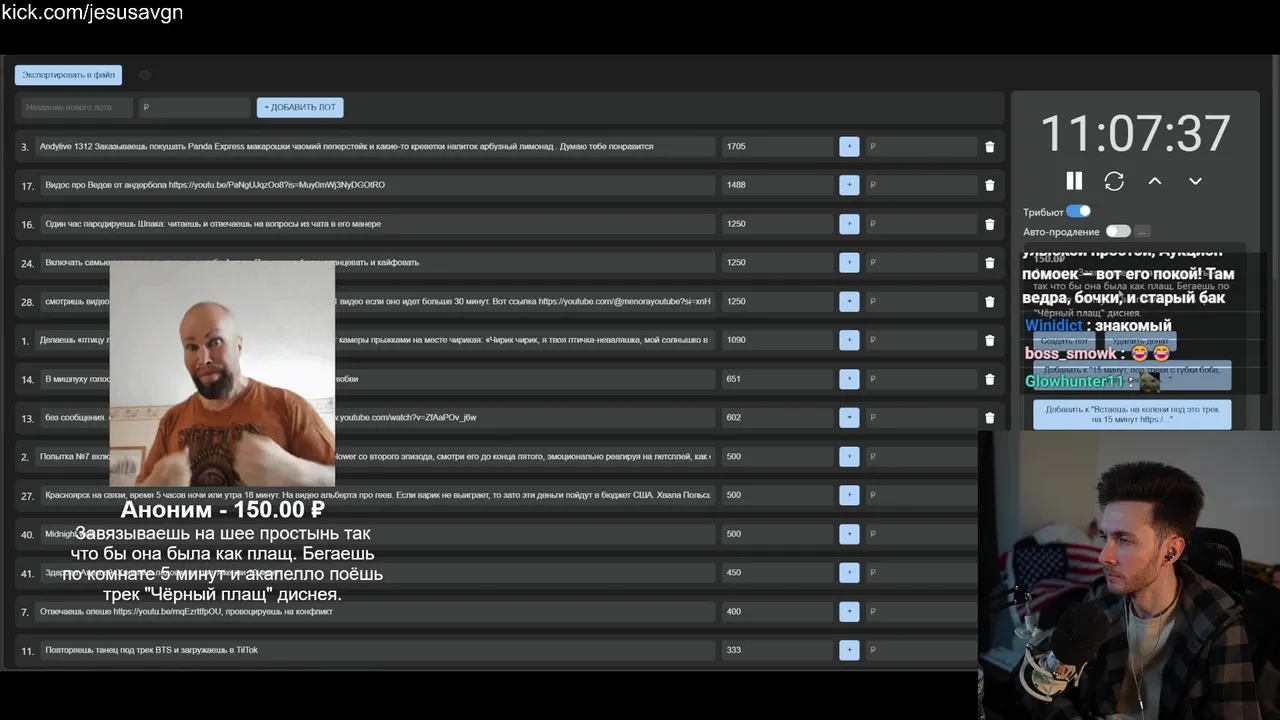This screenshot has height=720, width=1280.
Task: Click the timer display 11:07:37
Action: tap(1135, 134)
